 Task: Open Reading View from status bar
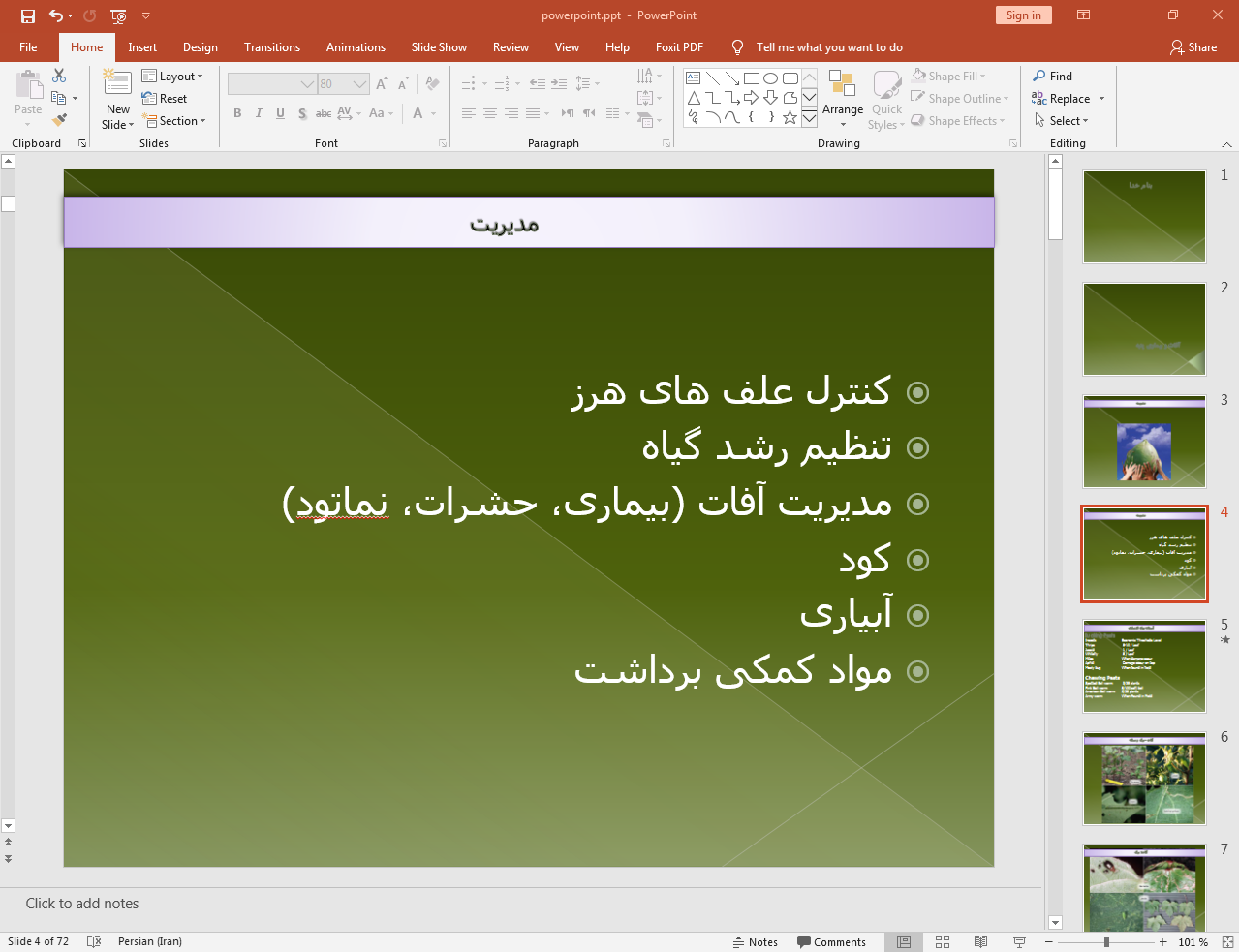click(x=980, y=941)
